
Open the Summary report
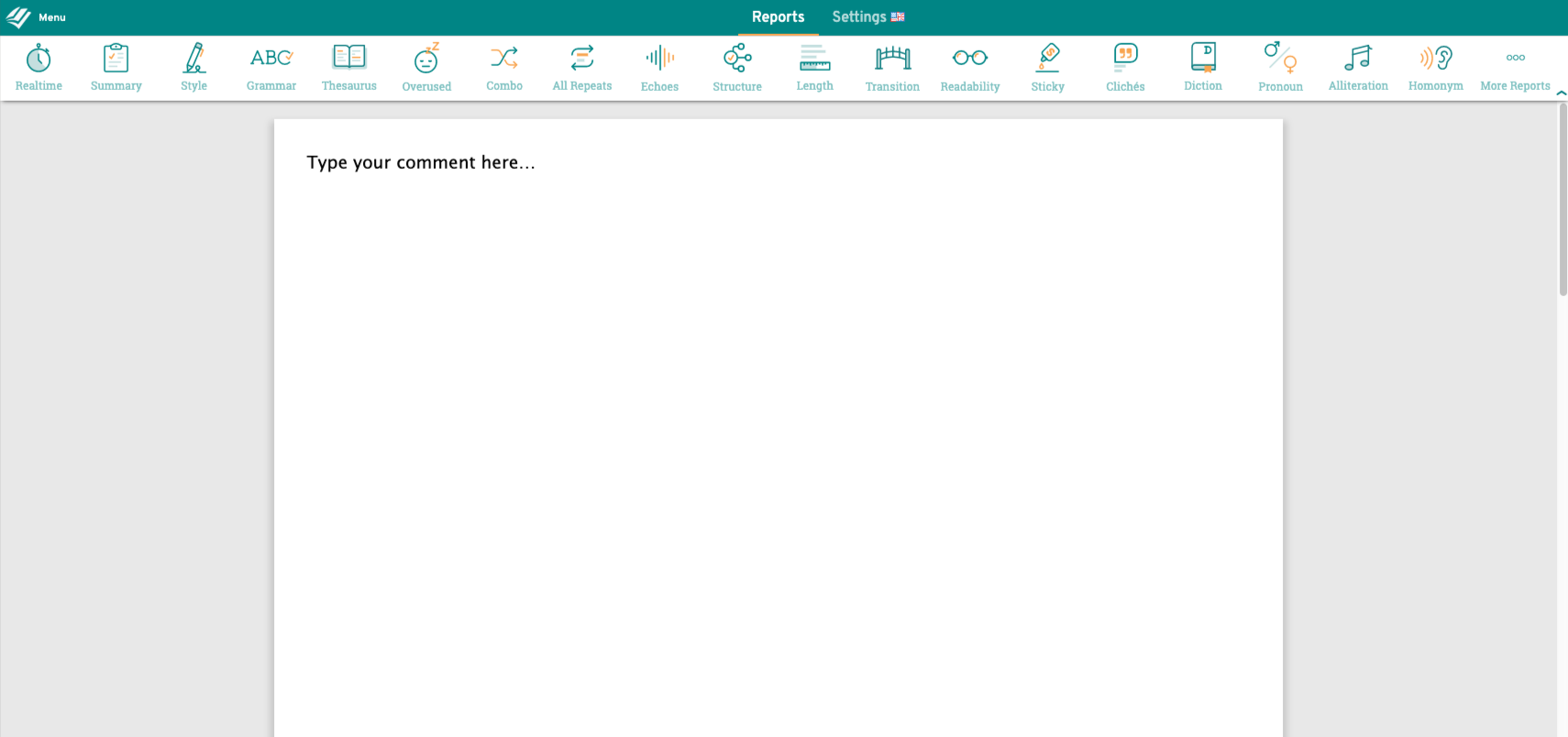[116, 68]
